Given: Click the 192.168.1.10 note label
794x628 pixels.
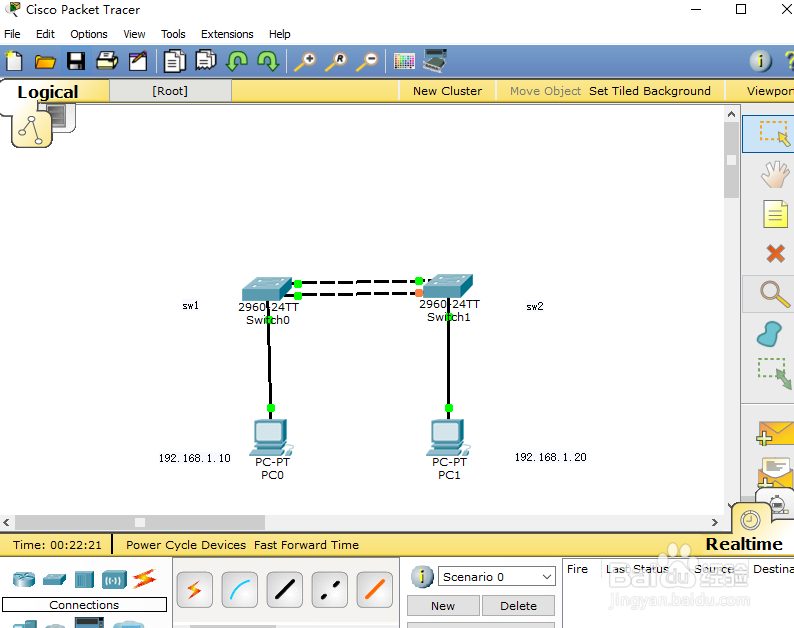Looking at the screenshot, I should pos(195,458).
